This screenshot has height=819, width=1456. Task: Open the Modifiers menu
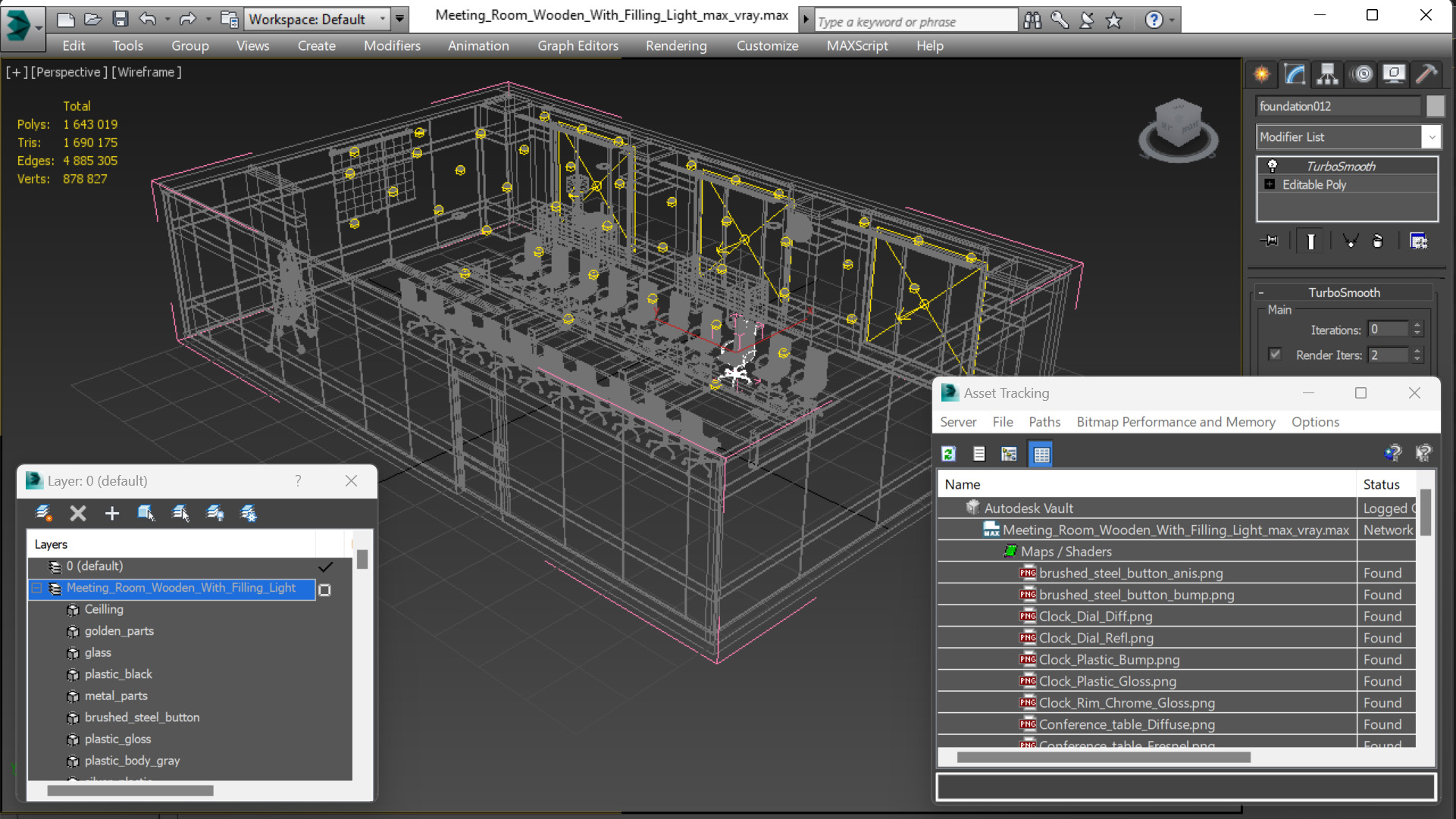click(x=392, y=45)
